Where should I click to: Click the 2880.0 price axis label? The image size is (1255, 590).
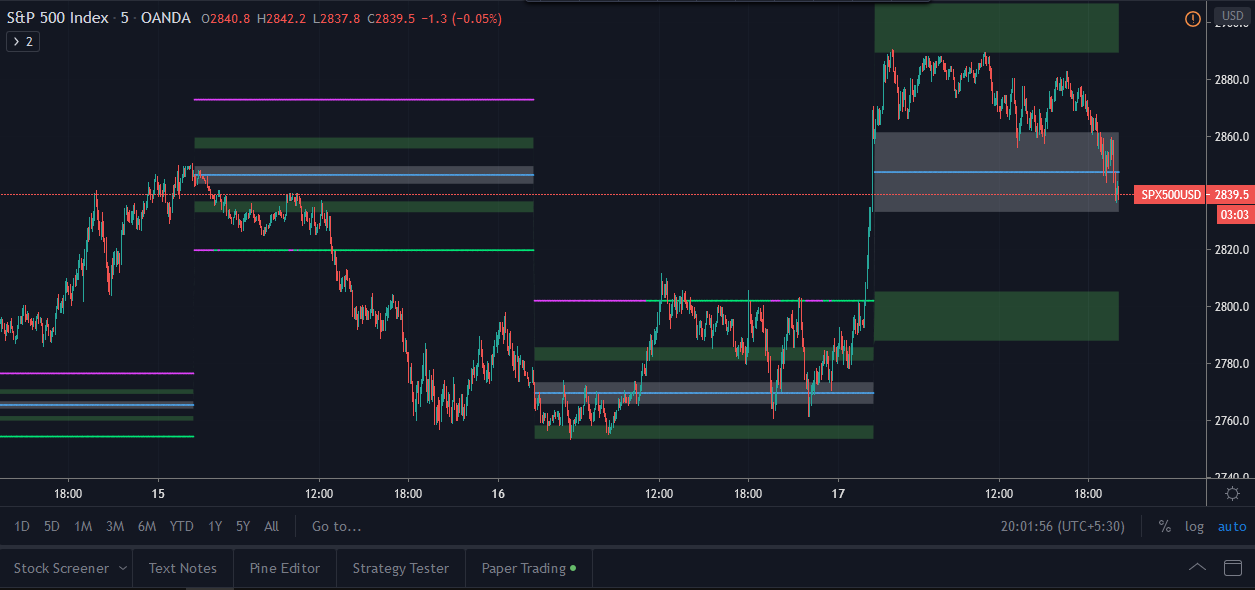pyautogui.click(x=1232, y=80)
